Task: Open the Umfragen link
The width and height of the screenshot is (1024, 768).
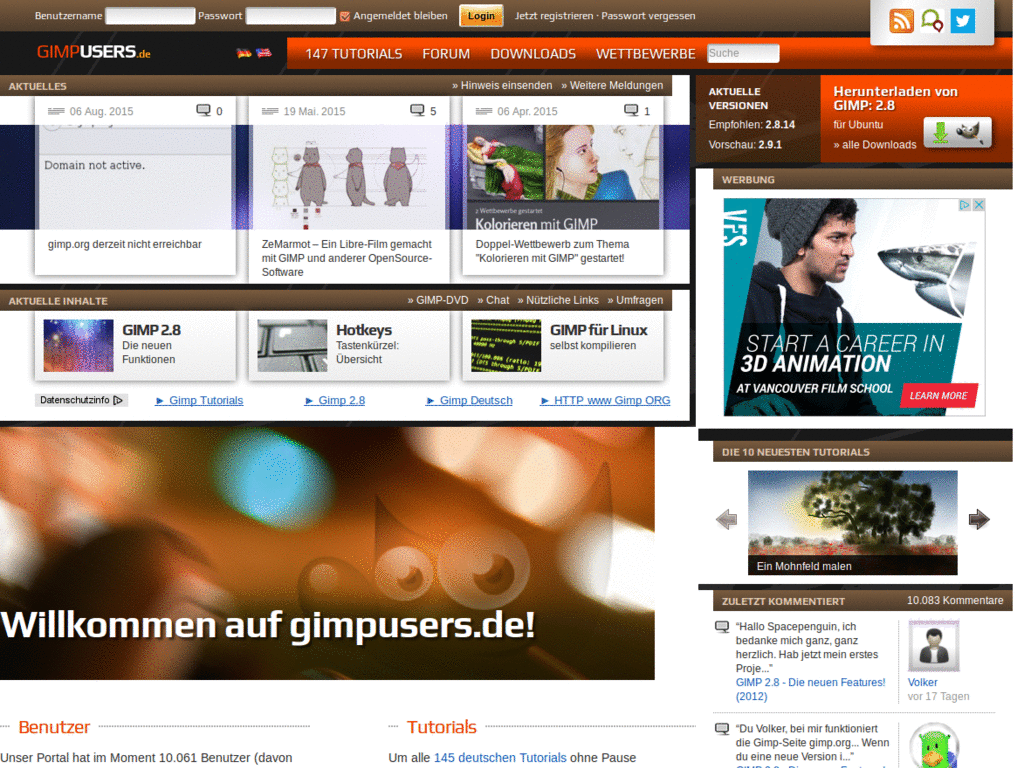Action: [x=635, y=300]
